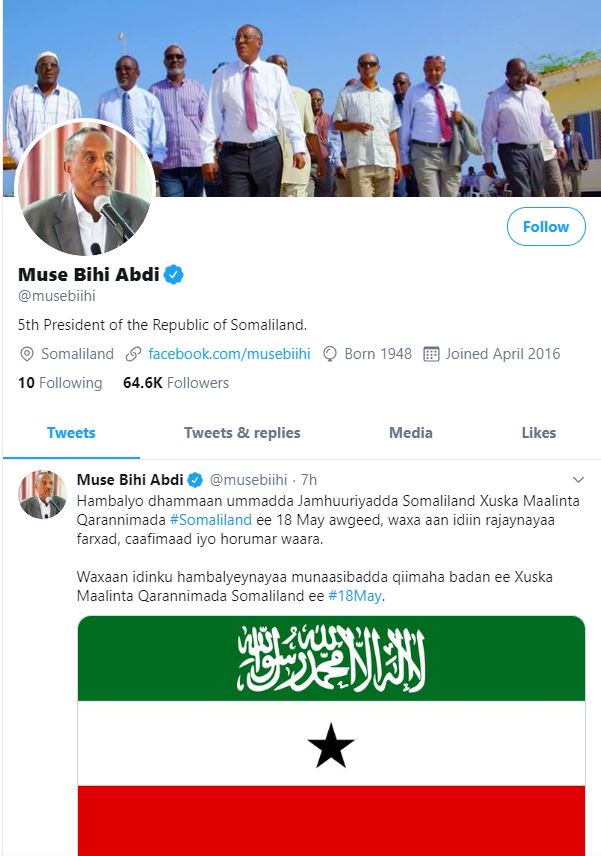This screenshot has height=856, width=601.
Task: Open the Media tab
Action: click(x=411, y=433)
